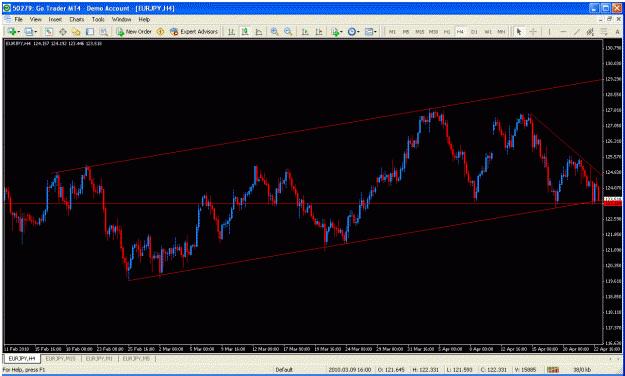Screen dimensions: 625x376
Task: Click the Default profile status field
Action: pos(284,370)
